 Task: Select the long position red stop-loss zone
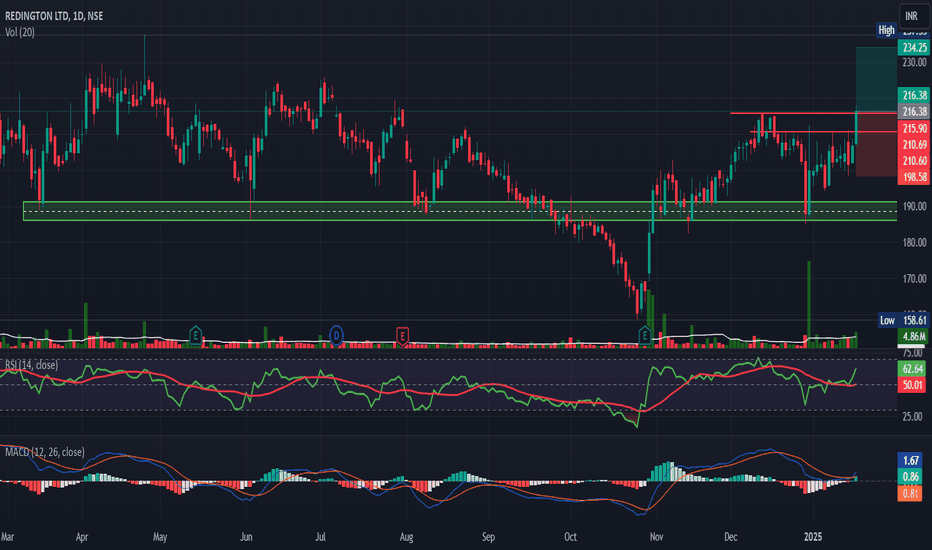(x=876, y=143)
